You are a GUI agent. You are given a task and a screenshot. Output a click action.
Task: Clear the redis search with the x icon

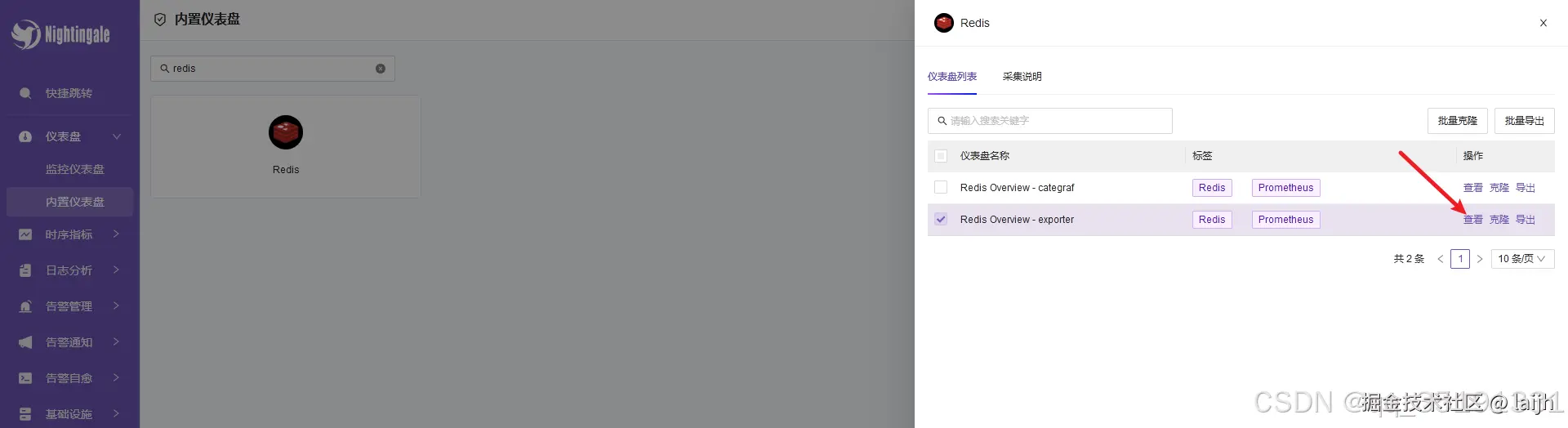(381, 69)
